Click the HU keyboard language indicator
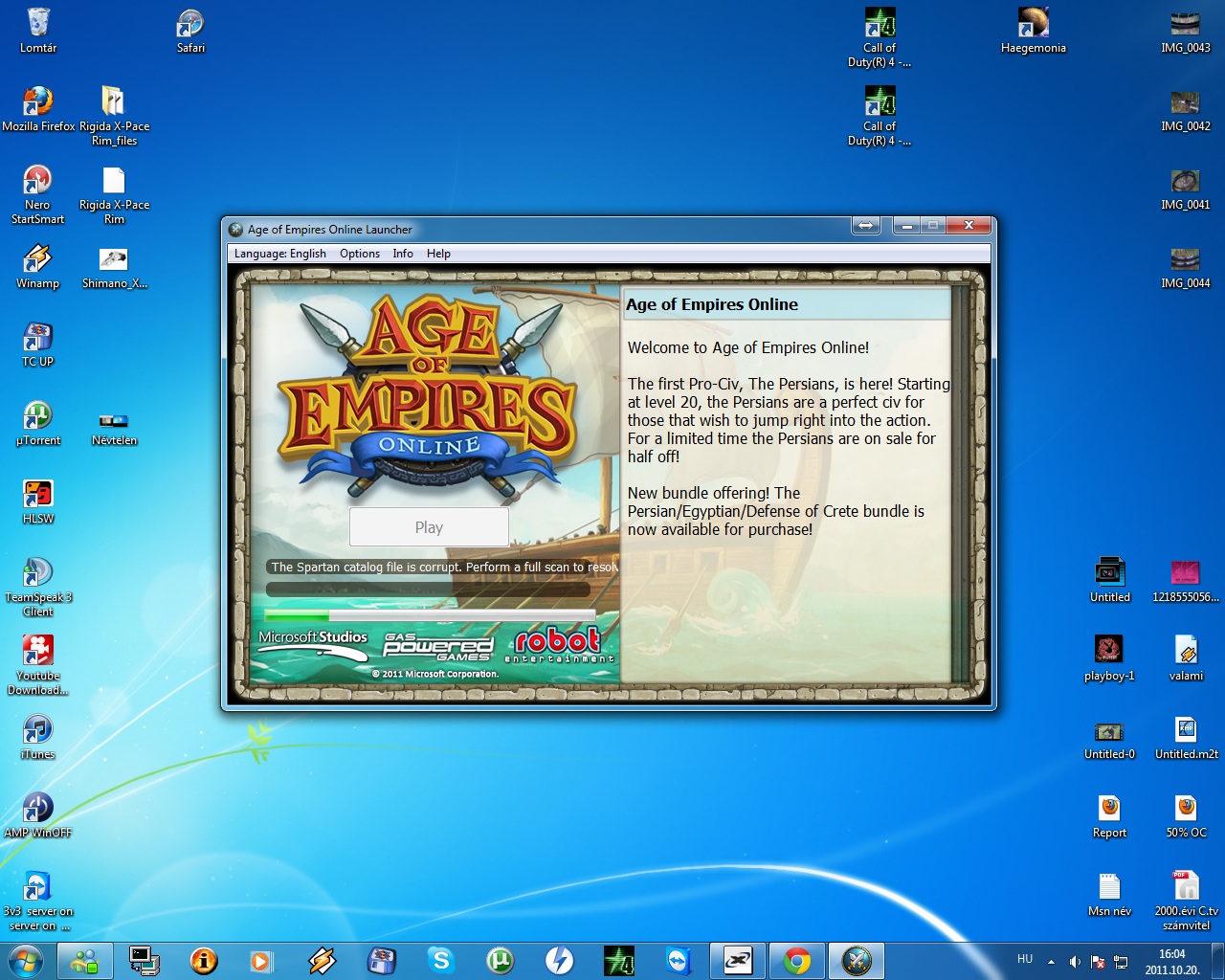 click(1025, 959)
